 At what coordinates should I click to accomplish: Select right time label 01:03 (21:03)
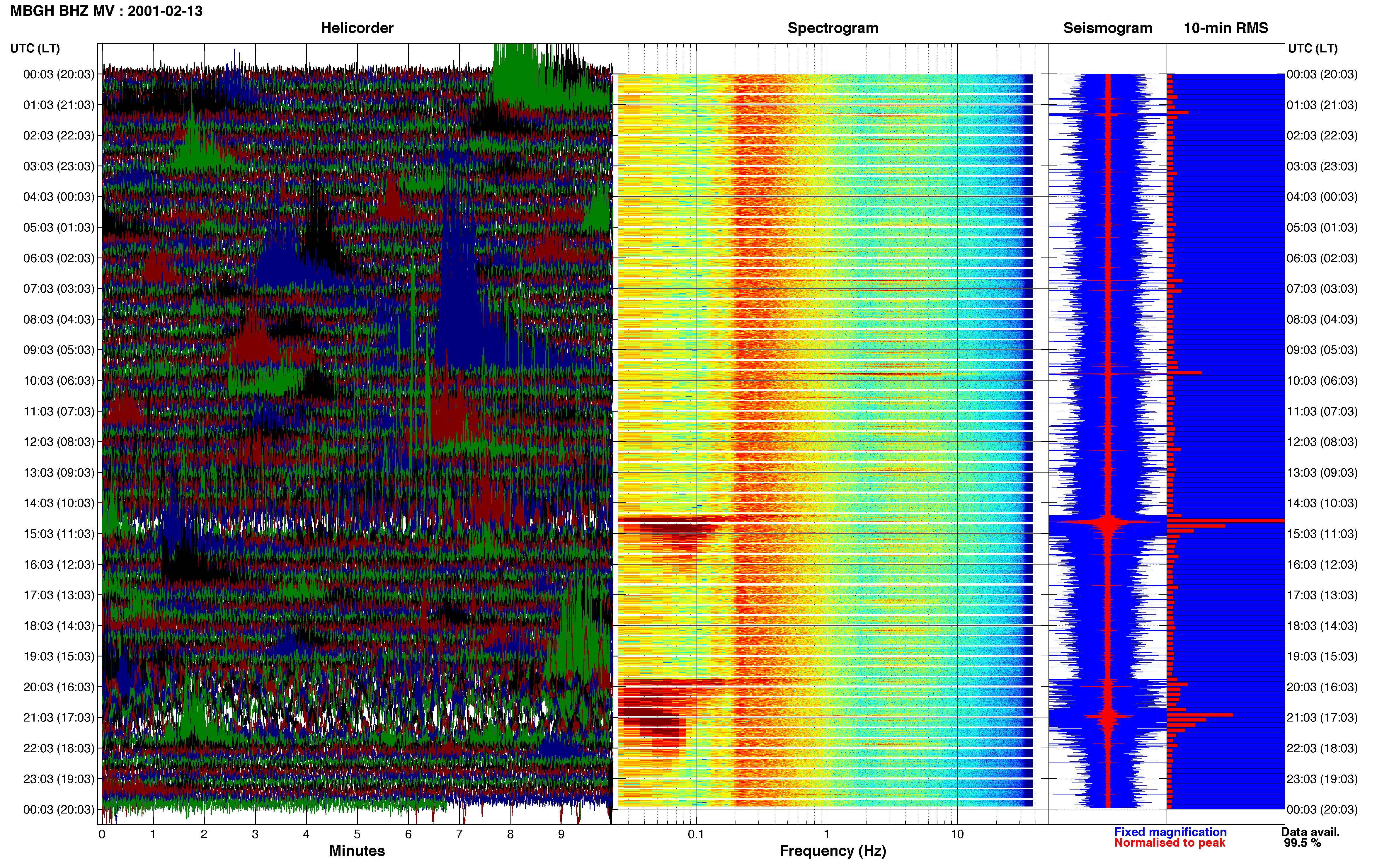[x=1322, y=105]
